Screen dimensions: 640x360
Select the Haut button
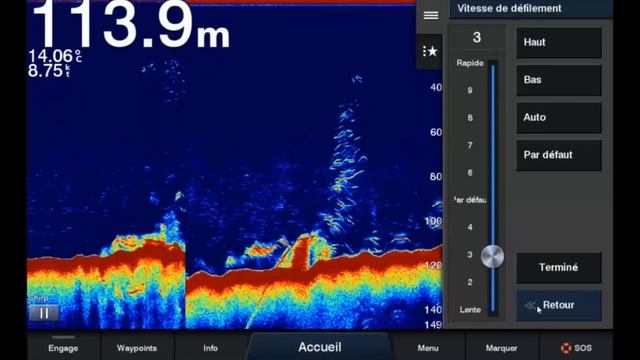click(559, 42)
